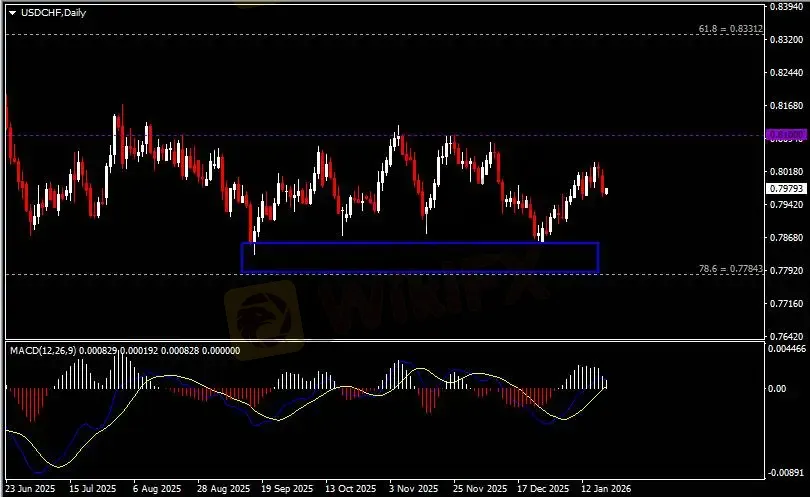The height and width of the screenshot is (497, 810).
Task: Select the Fibonacci label 78.6 = 0.77843
Action: tap(730, 269)
